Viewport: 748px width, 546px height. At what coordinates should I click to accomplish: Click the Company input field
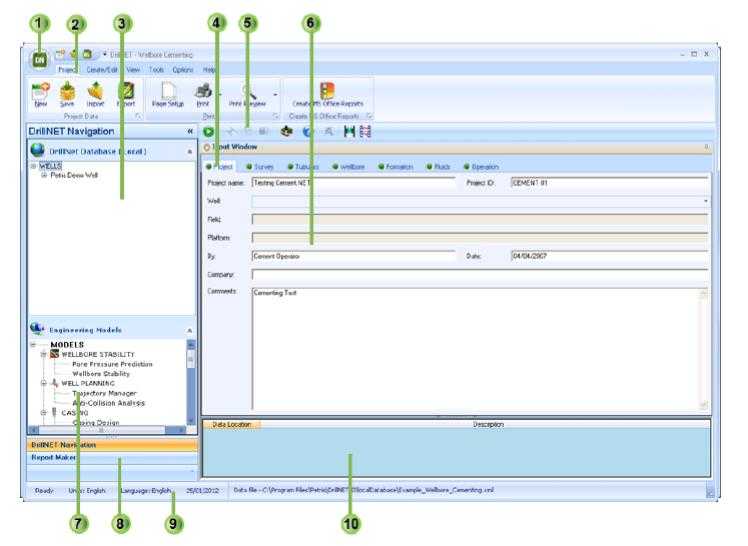tap(480, 275)
